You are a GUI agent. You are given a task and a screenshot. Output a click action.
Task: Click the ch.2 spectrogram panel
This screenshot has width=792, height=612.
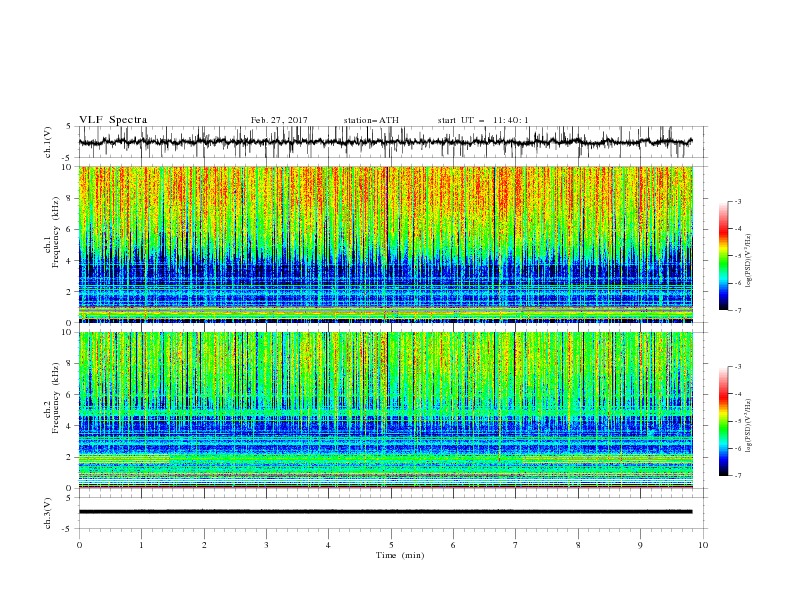[386, 410]
